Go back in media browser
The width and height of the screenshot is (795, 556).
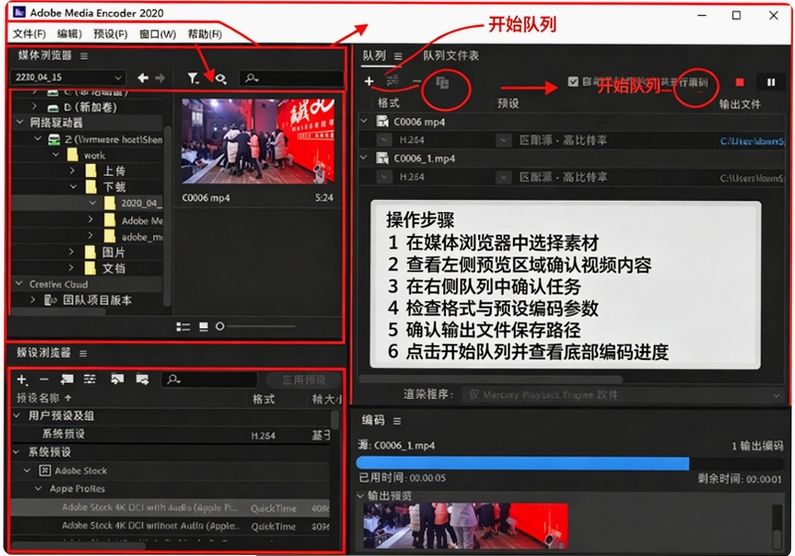[143, 78]
